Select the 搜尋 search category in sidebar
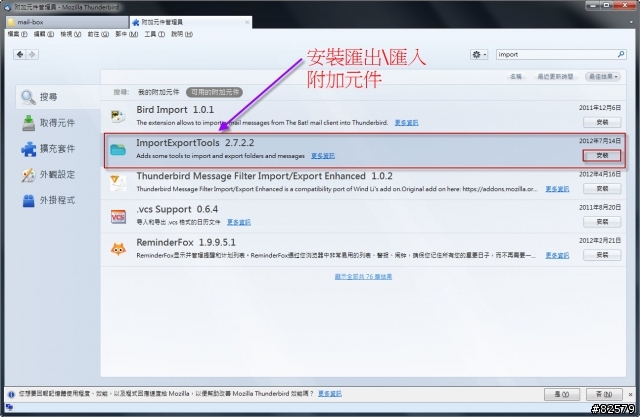The image size is (640, 417). (x=58, y=97)
